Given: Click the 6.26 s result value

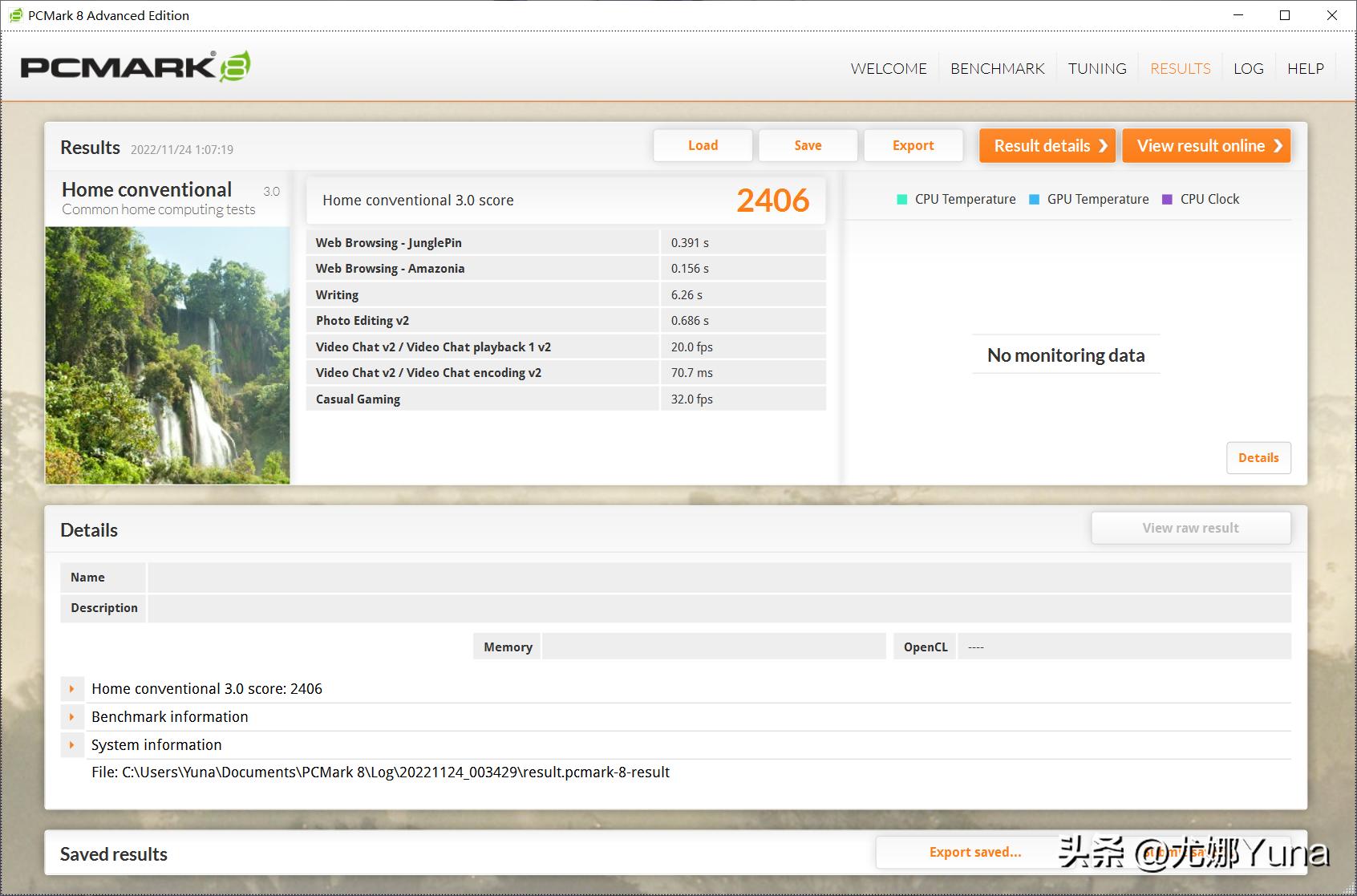Looking at the screenshot, I should [x=687, y=294].
